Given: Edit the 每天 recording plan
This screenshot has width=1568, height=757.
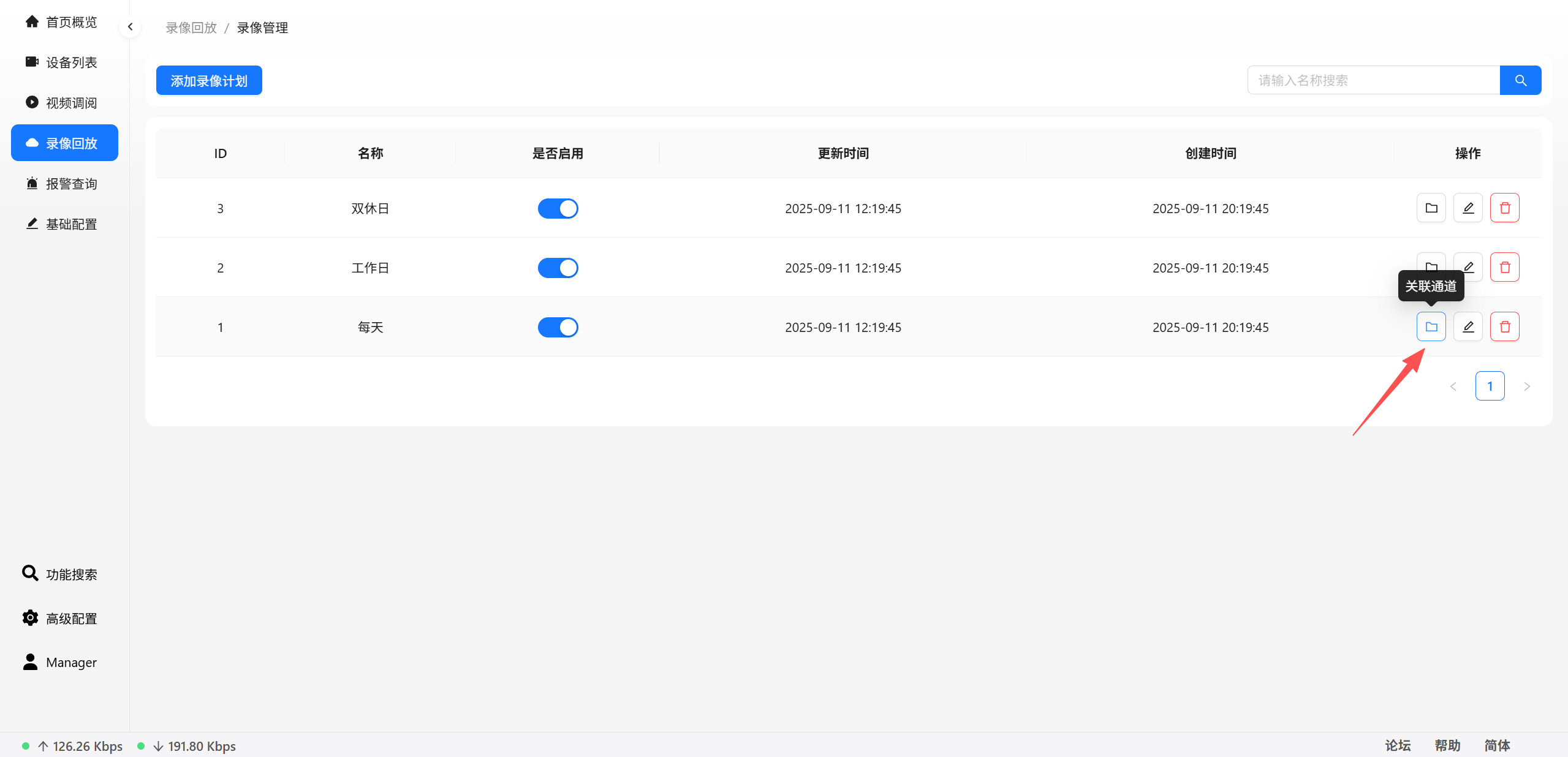Looking at the screenshot, I should coord(1468,326).
